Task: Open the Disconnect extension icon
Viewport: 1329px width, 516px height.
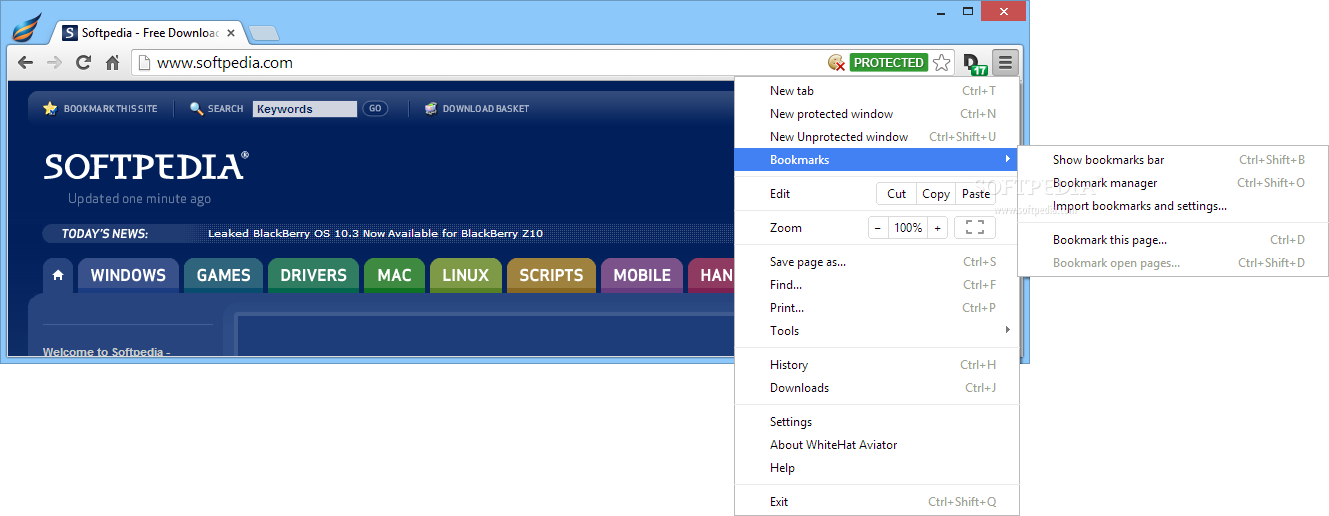Action: coord(974,64)
